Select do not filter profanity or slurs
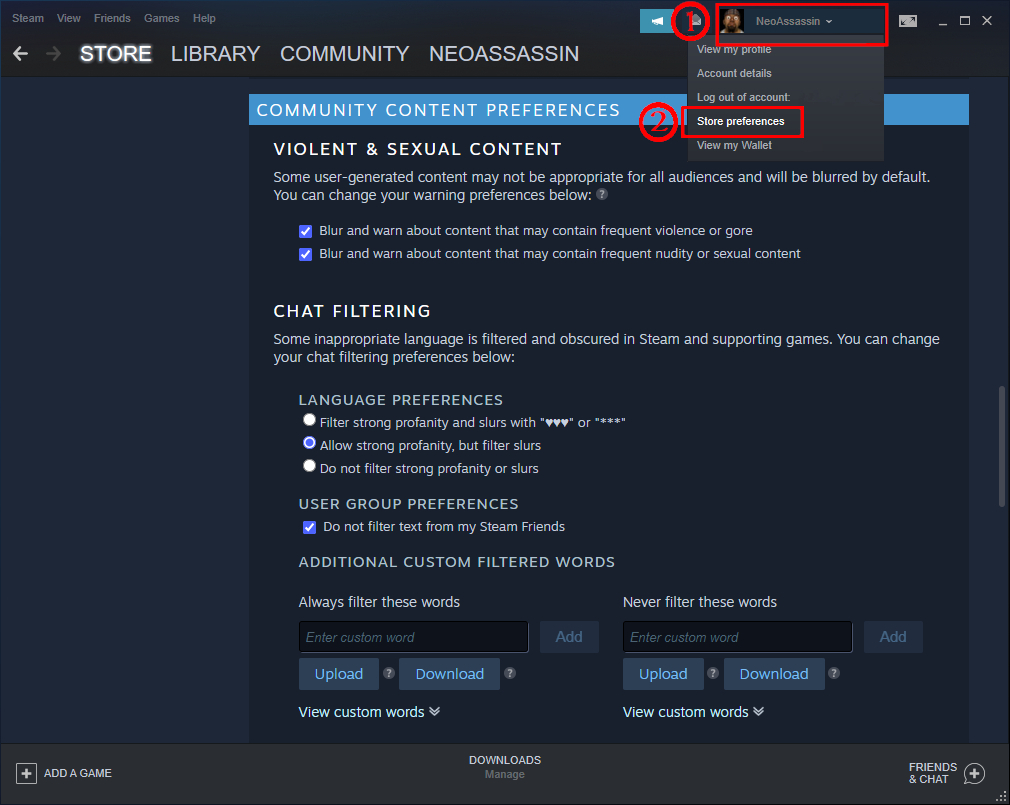This screenshot has height=805, width=1010. [309, 466]
